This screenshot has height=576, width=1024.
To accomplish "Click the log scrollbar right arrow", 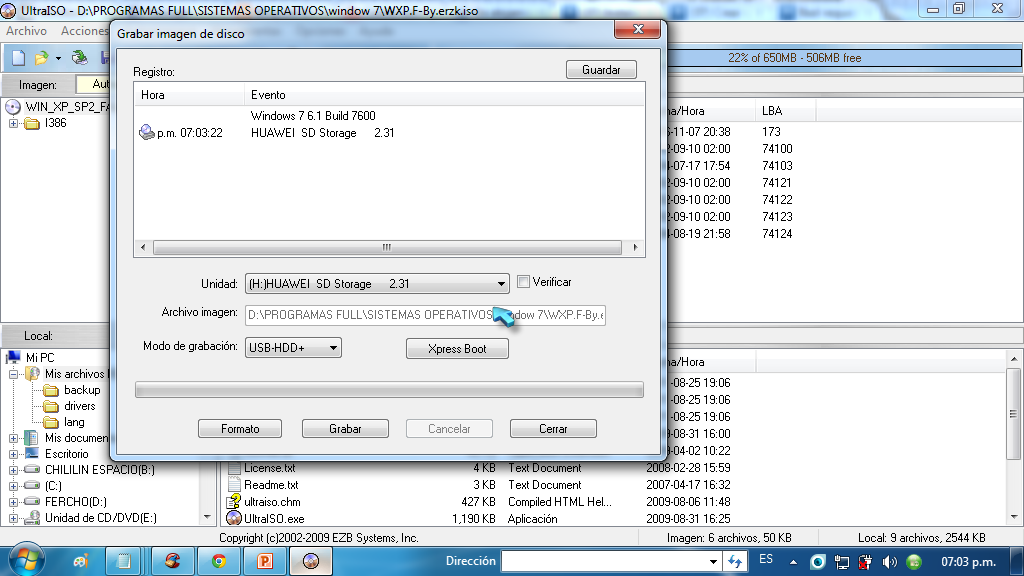I will [x=635, y=248].
